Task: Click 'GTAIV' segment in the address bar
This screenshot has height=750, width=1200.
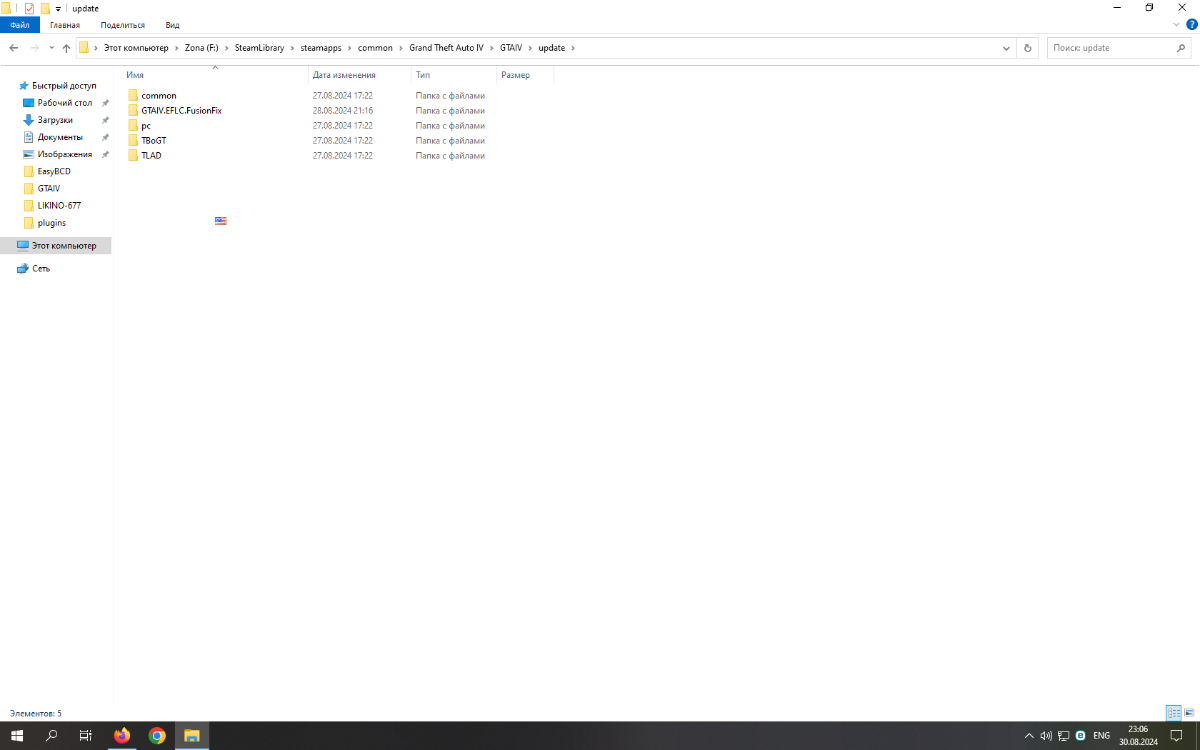Action: pyautogui.click(x=511, y=48)
